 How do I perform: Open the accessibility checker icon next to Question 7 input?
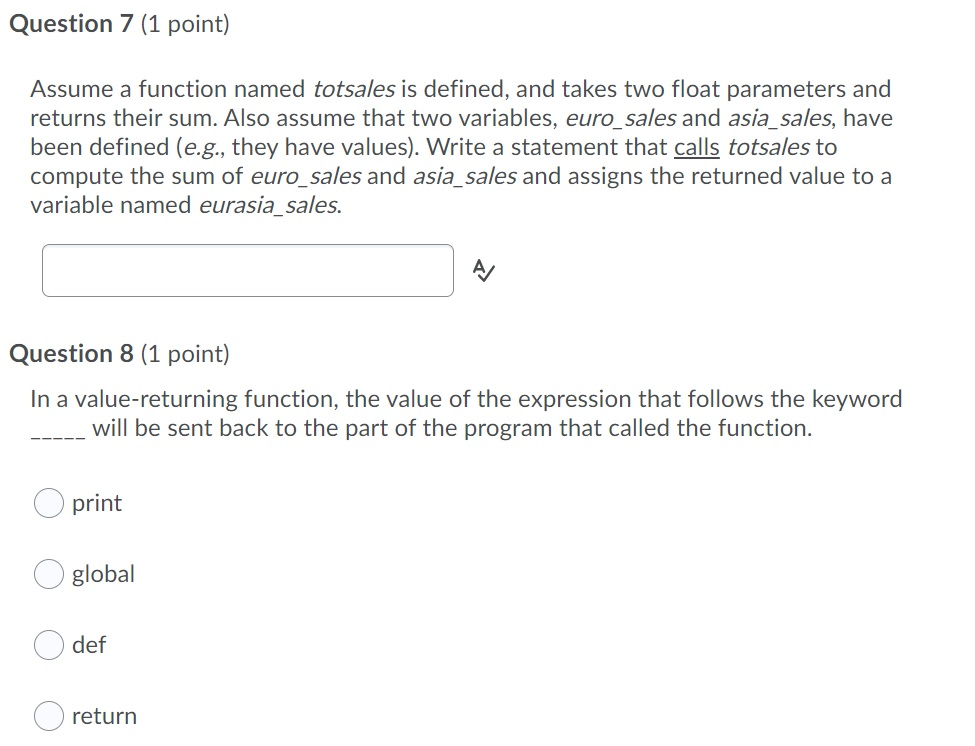[x=482, y=268]
